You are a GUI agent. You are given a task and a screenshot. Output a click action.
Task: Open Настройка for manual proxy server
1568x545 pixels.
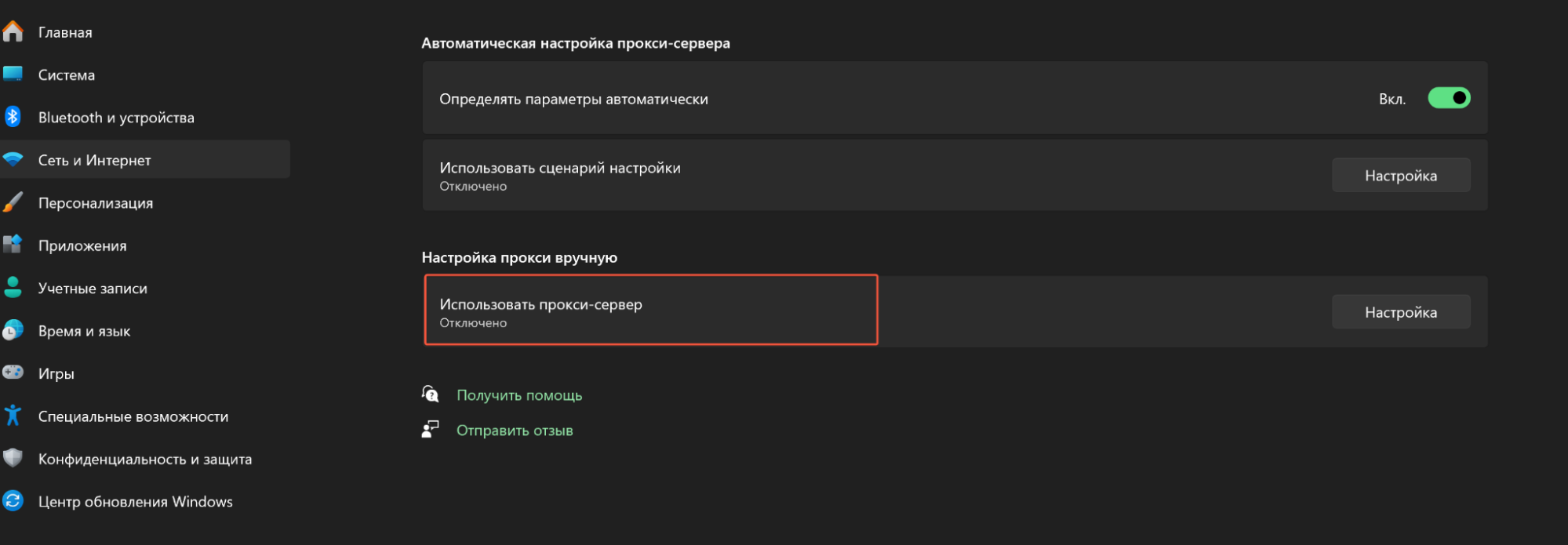click(1400, 312)
